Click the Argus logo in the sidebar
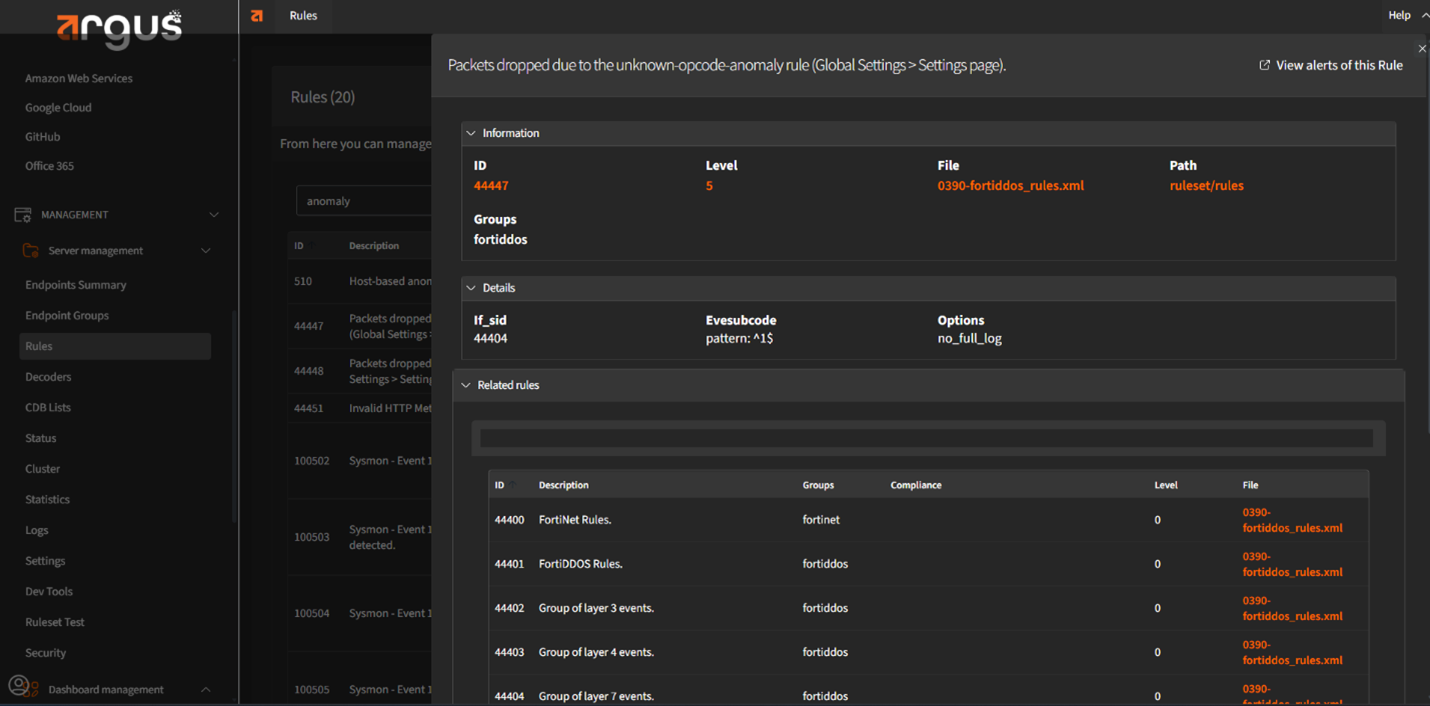Image resolution: width=1430 pixels, height=706 pixels. 119,27
